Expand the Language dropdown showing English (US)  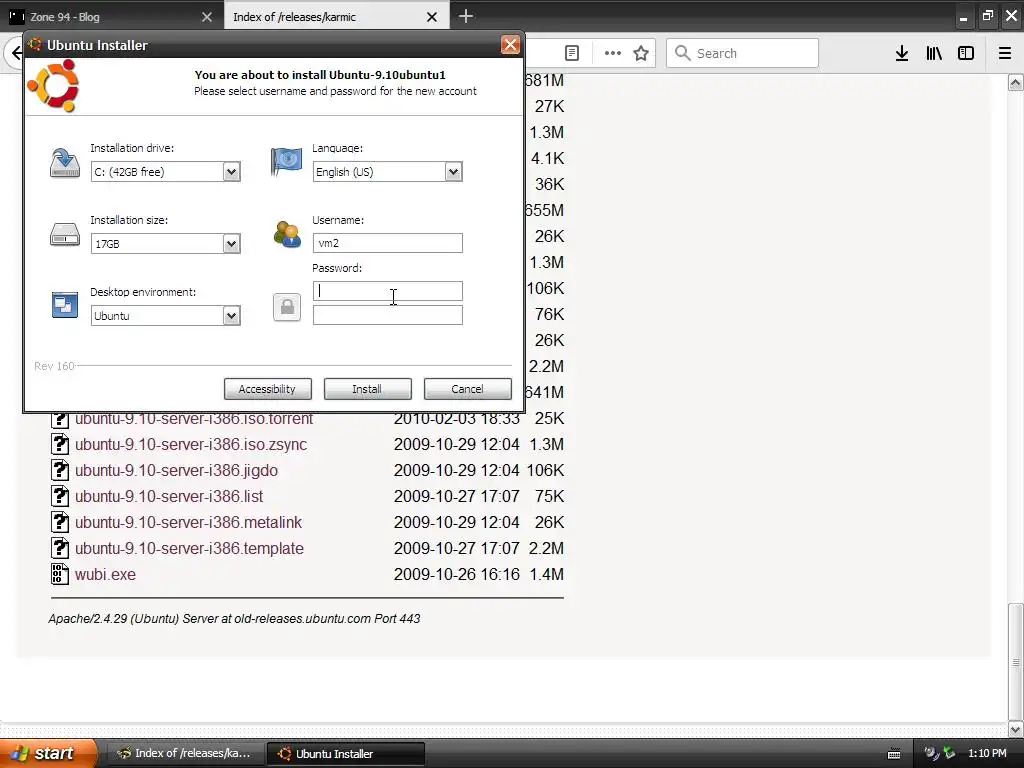387,172
